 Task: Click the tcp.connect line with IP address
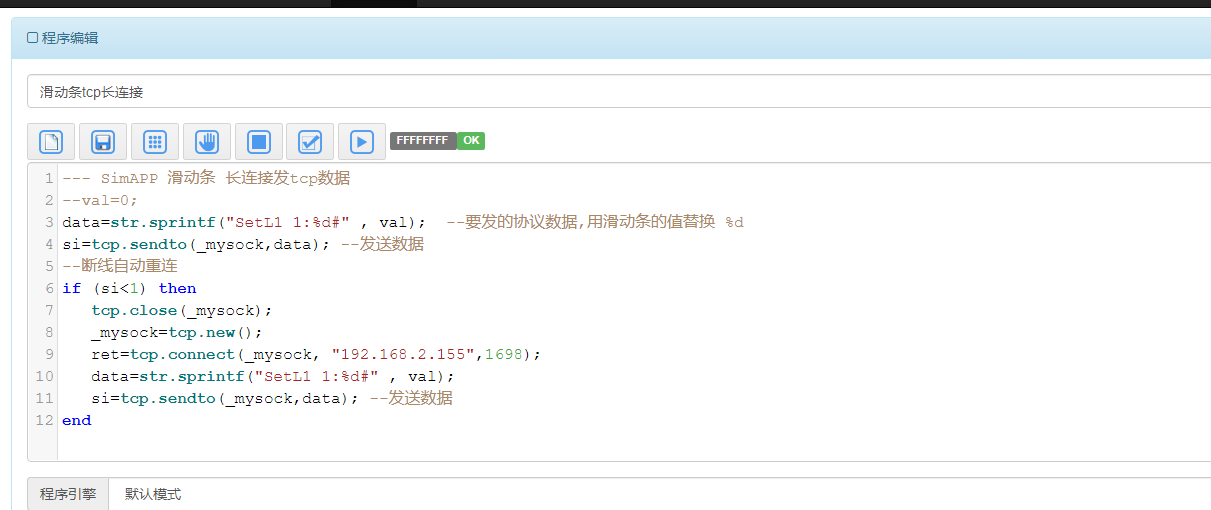click(316, 354)
